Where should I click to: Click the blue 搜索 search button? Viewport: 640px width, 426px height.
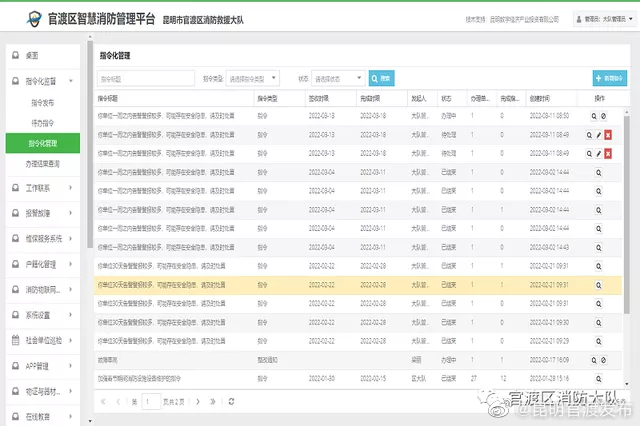pos(381,78)
